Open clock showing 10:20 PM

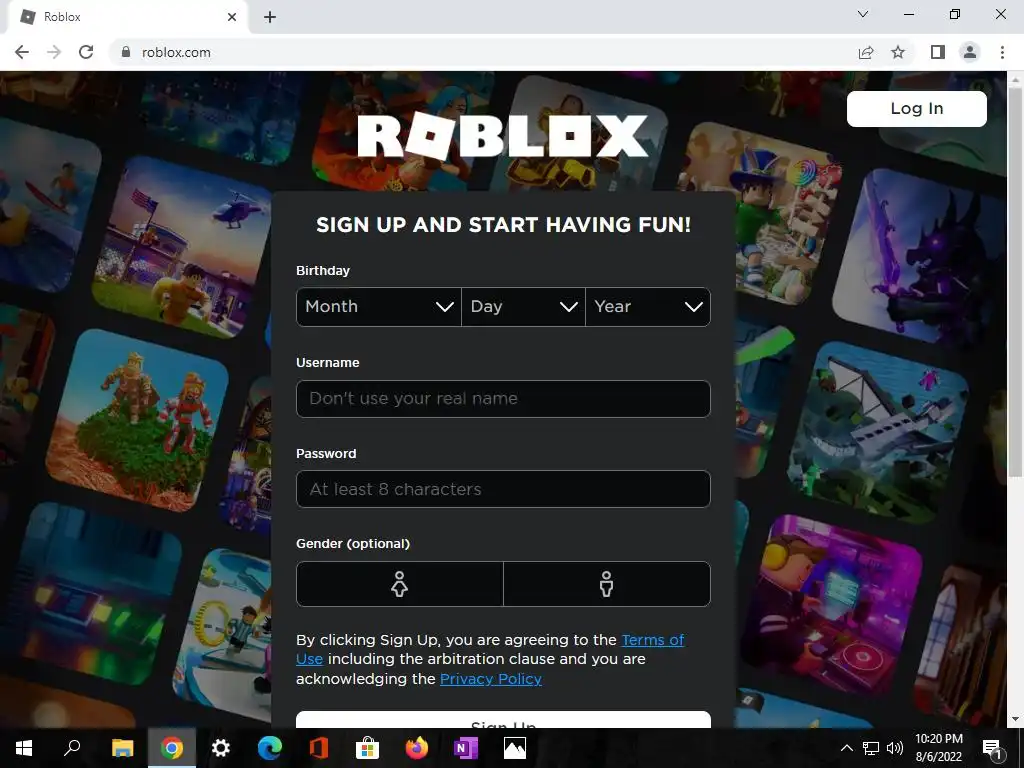[938, 748]
